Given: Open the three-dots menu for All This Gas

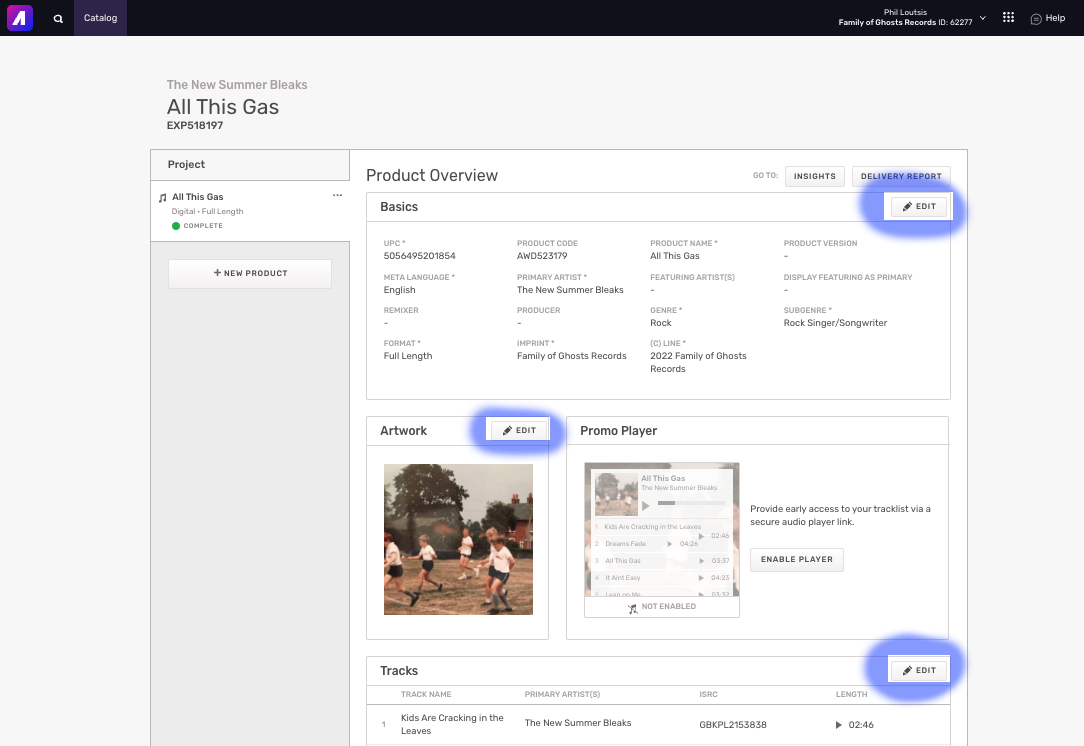Looking at the screenshot, I should pos(337,196).
